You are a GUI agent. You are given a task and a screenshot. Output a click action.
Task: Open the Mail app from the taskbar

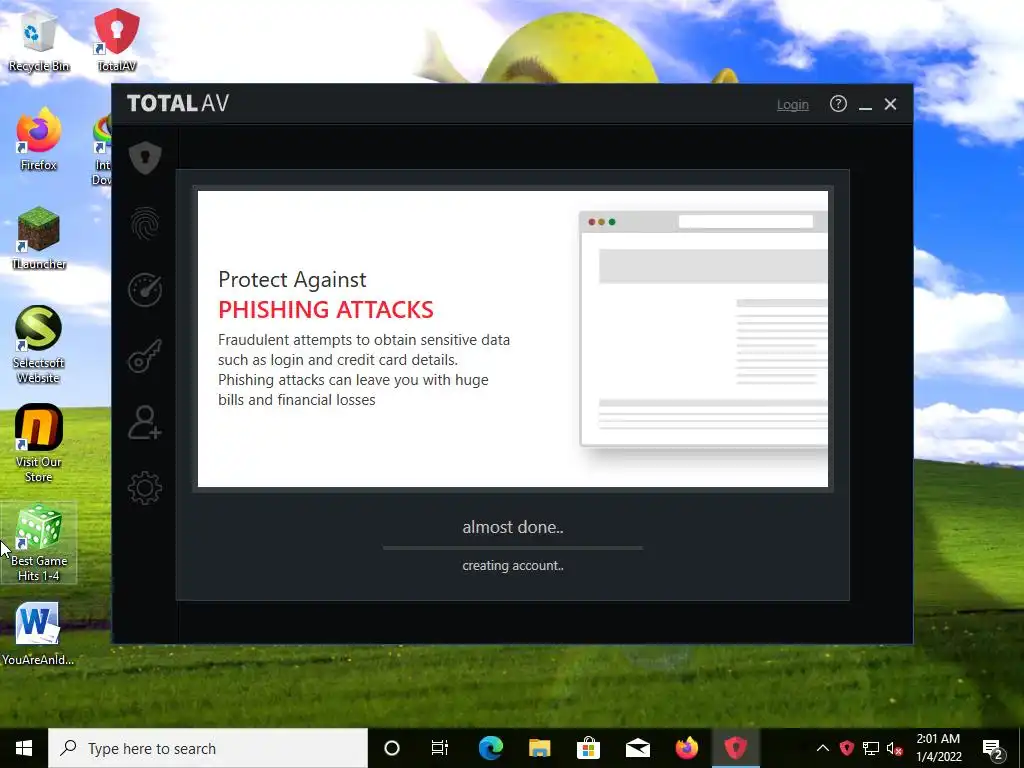[x=637, y=748]
